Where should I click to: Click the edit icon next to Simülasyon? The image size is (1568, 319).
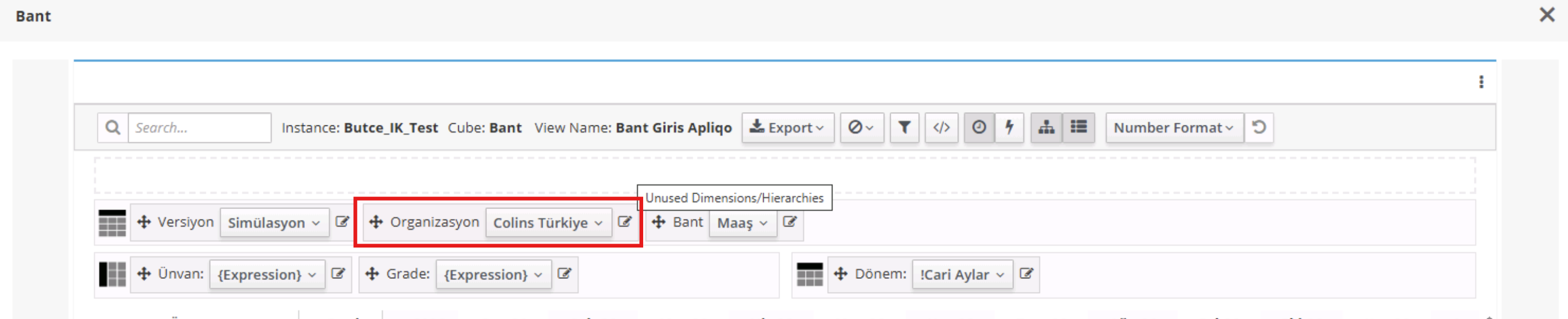click(342, 222)
